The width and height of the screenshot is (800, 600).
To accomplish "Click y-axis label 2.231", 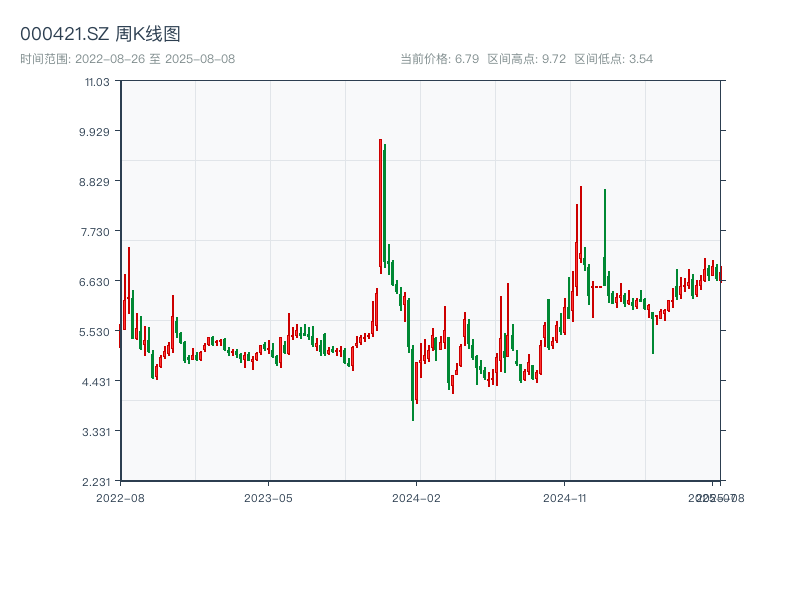I will pyautogui.click(x=96, y=482).
